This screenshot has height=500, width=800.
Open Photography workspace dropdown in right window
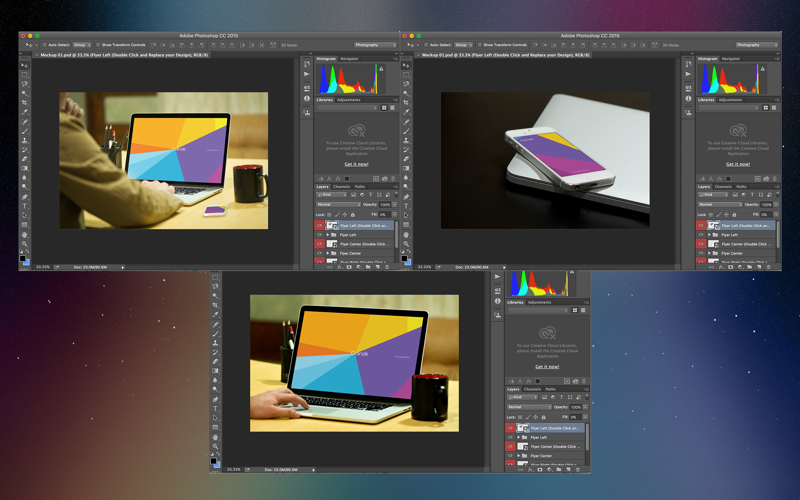757,45
